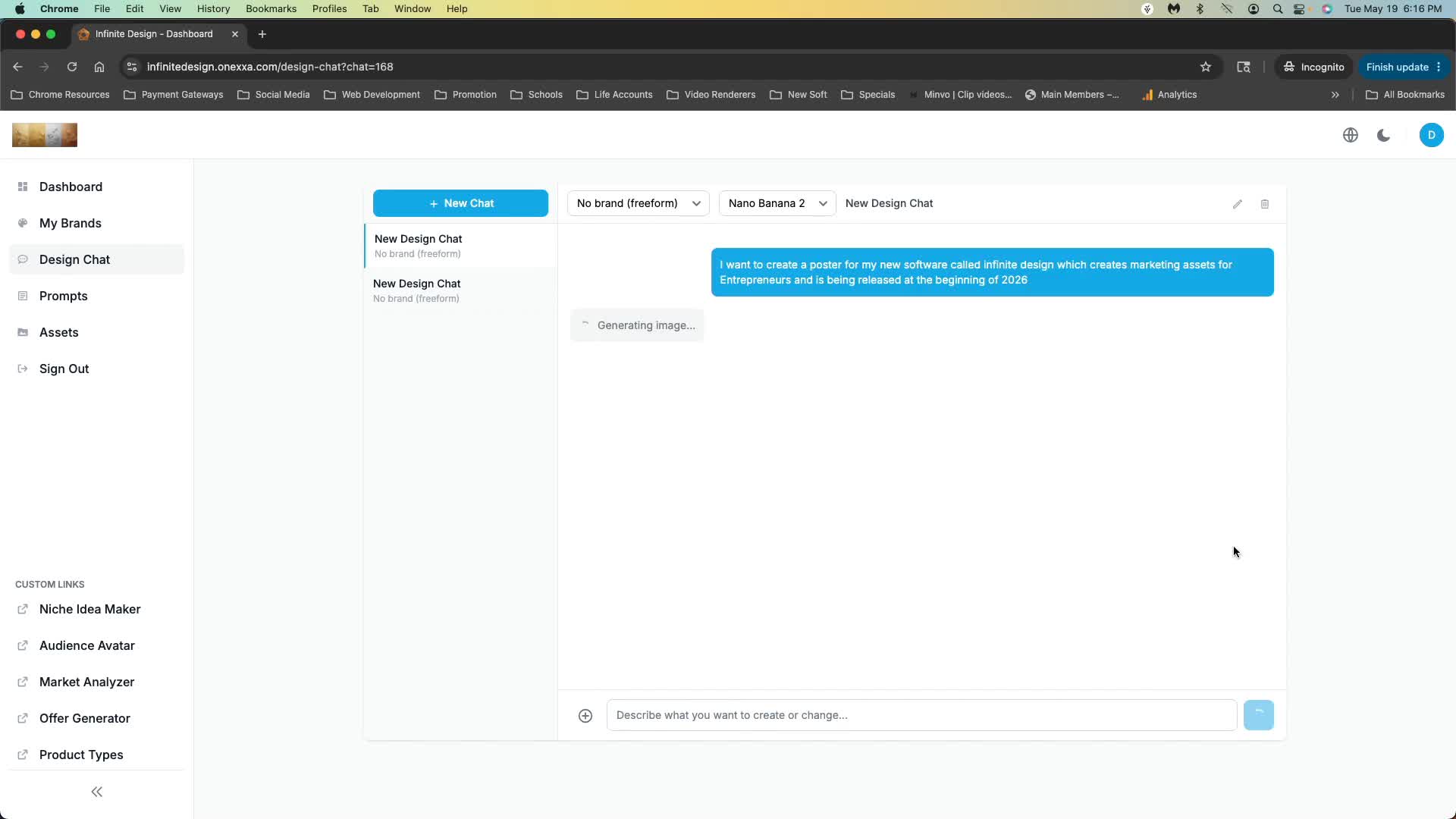Viewport: 1456px width, 819px height.
Task: Open the View menu in menu bar
Action: 170,9
